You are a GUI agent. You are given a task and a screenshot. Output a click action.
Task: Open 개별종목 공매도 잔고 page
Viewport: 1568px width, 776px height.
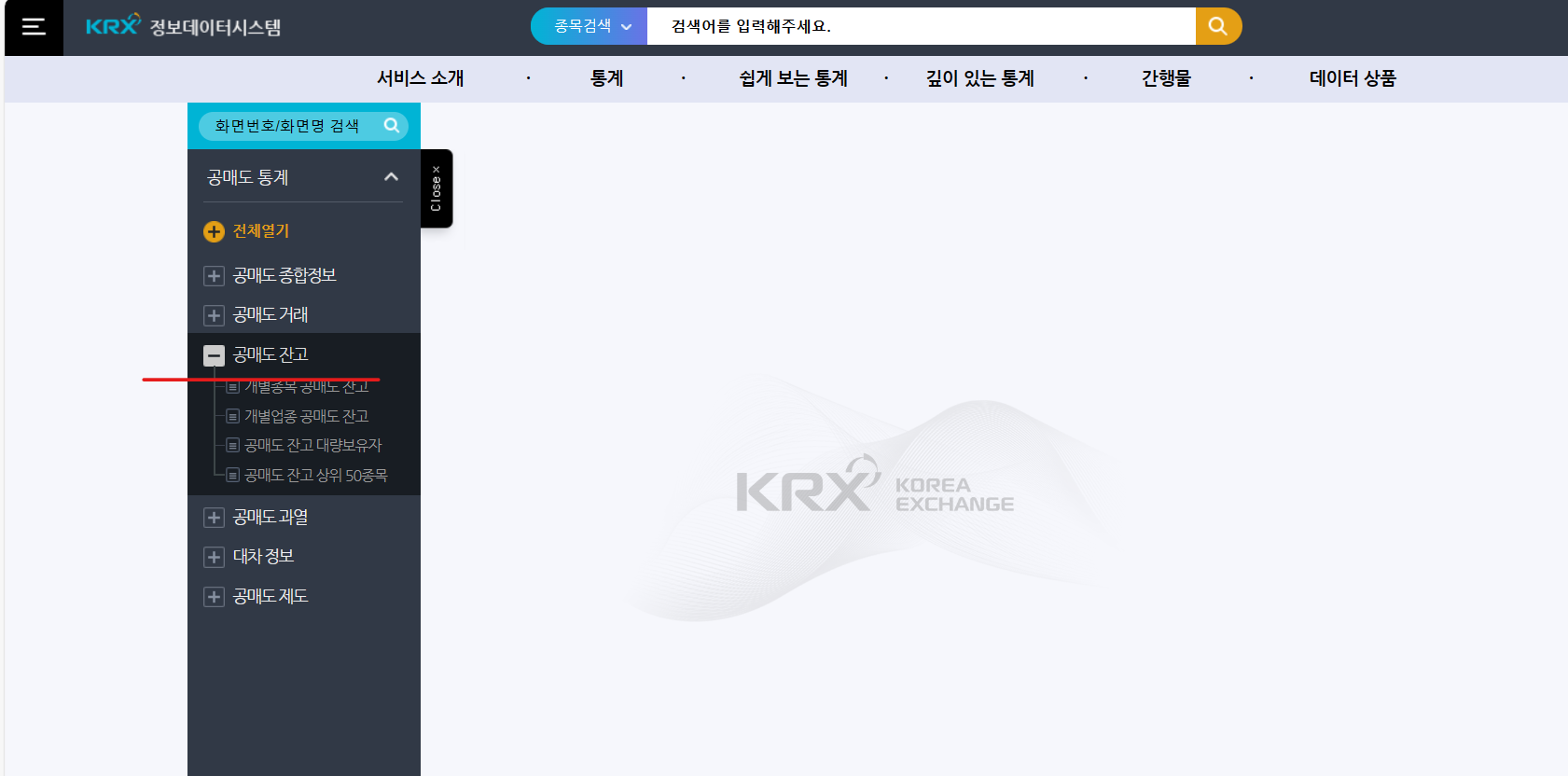306,386
